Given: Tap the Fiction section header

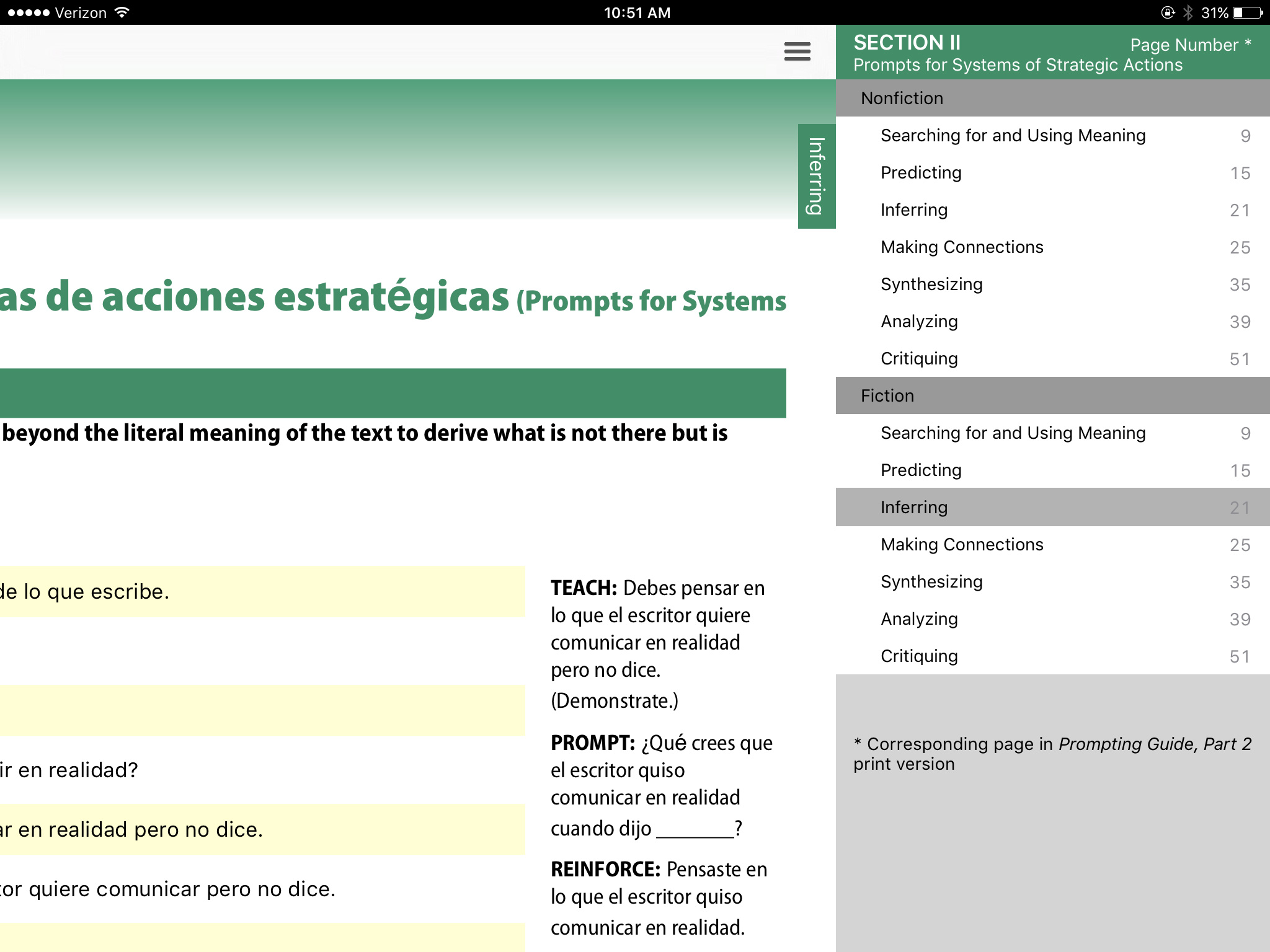Looking at the screenshot, I should tap(887, 395).
